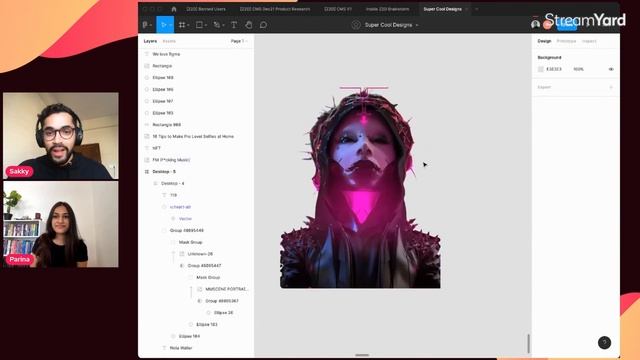Collapse the Group 48095447 layer arrow

[182, 266]
